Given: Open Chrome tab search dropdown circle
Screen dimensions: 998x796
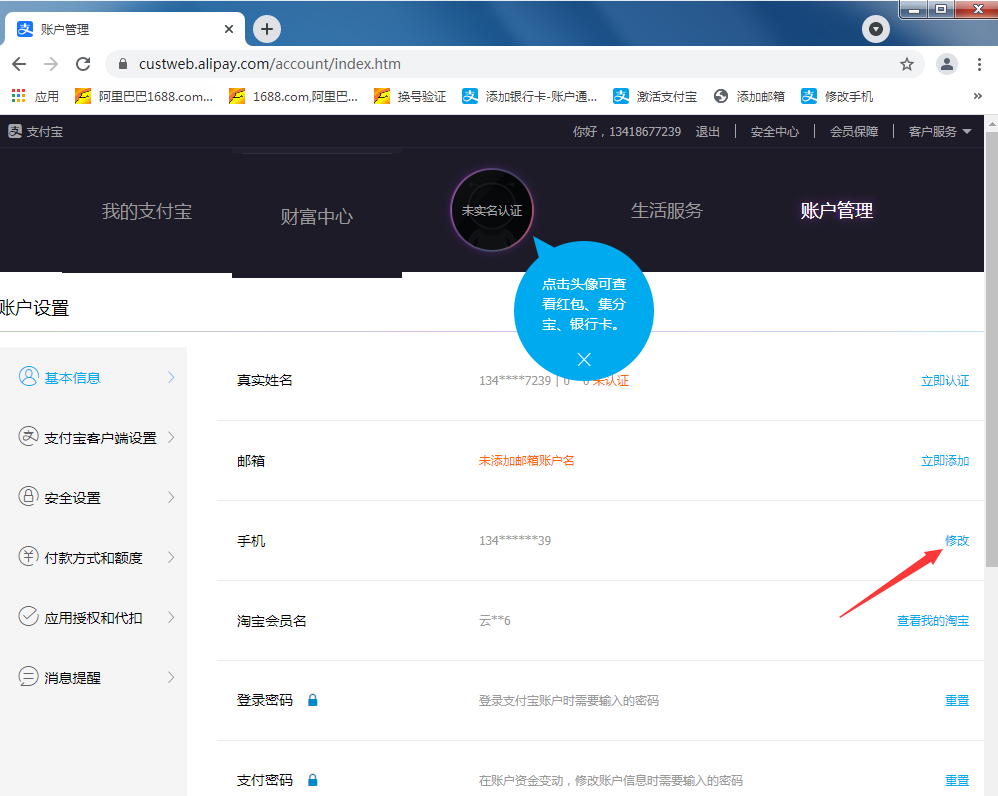Looking at the screenshot, I should pyautogui.click(x=876, y=29).
